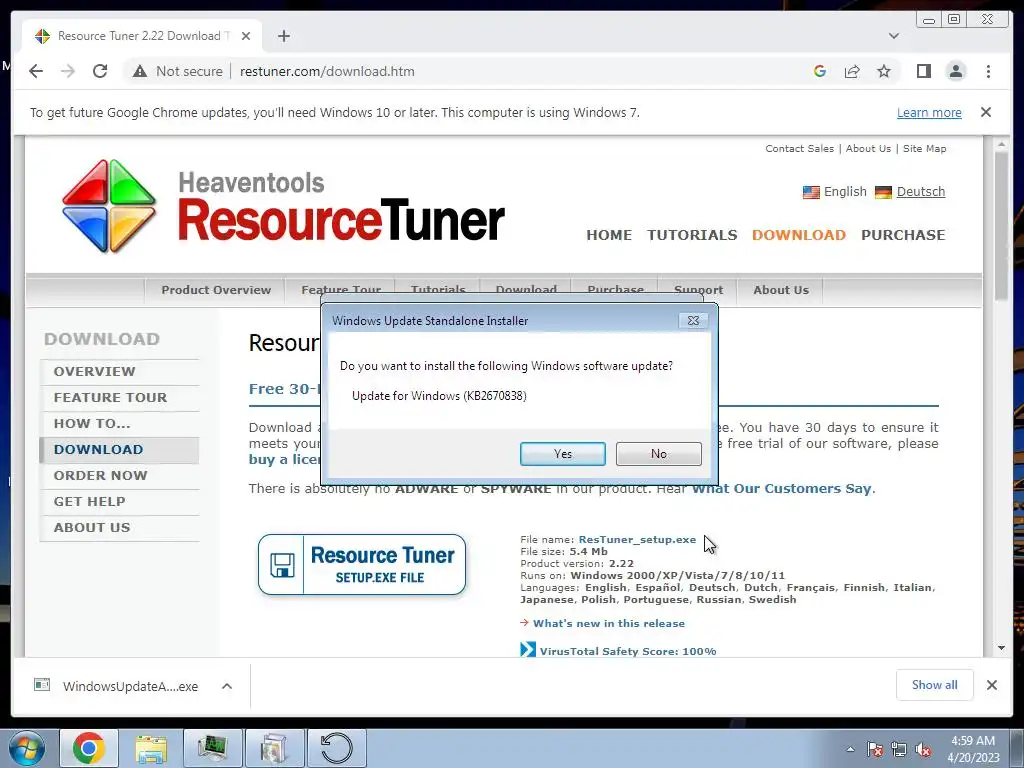Select Product Overview in the gray bar
Screen dimensions: 1024x768
pos(216,290)
